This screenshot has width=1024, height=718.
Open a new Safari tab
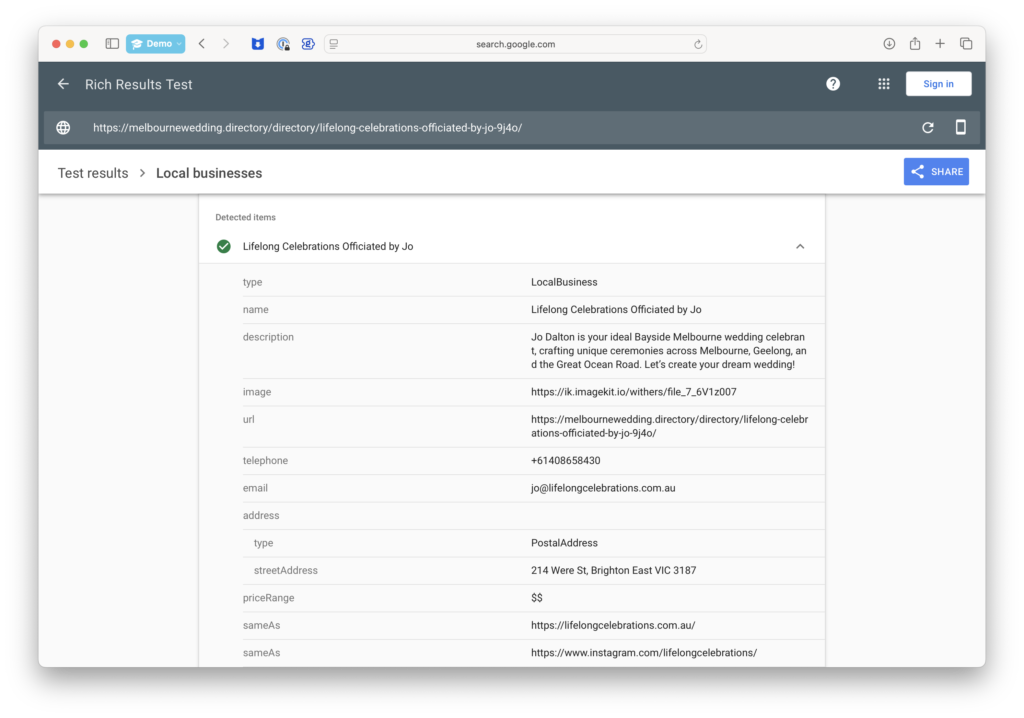[x=940, y=44]
